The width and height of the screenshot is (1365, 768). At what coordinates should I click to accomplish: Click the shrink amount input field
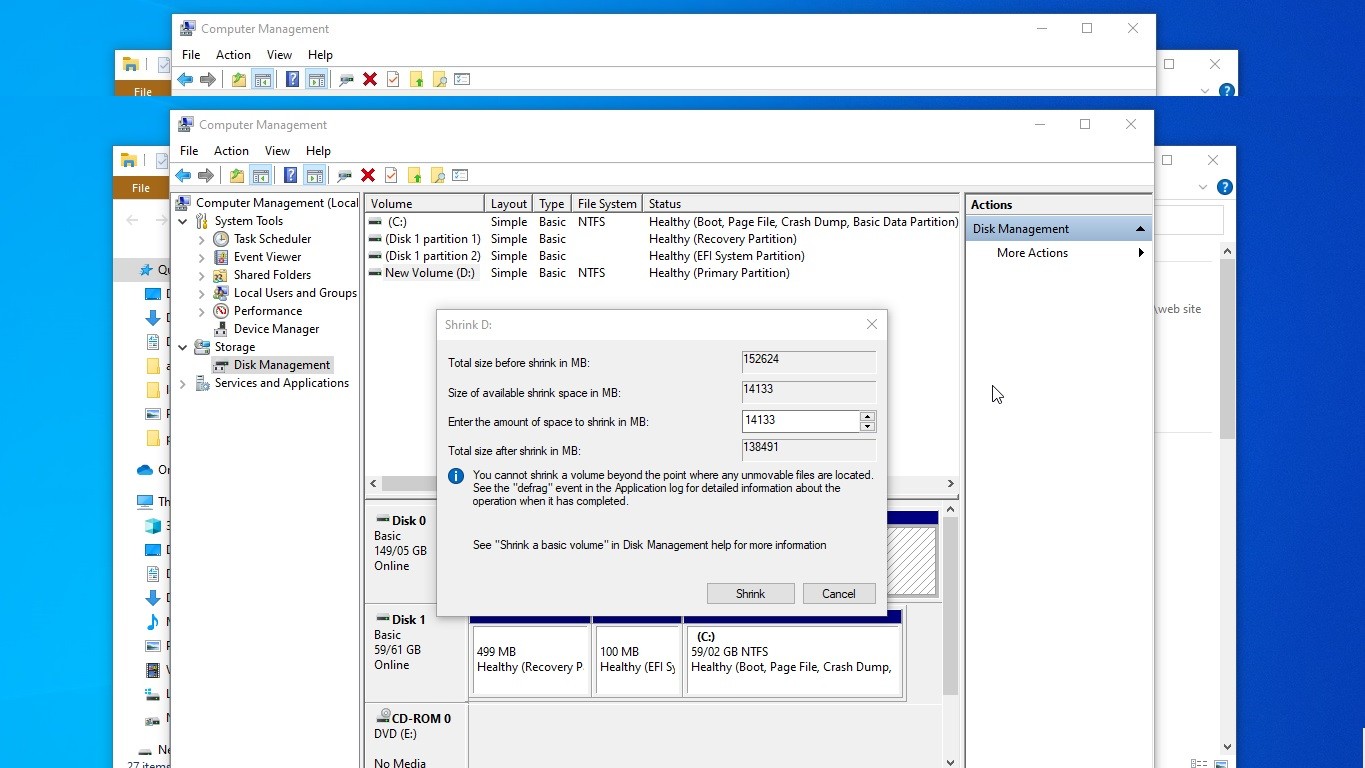(x=800, y=421)
